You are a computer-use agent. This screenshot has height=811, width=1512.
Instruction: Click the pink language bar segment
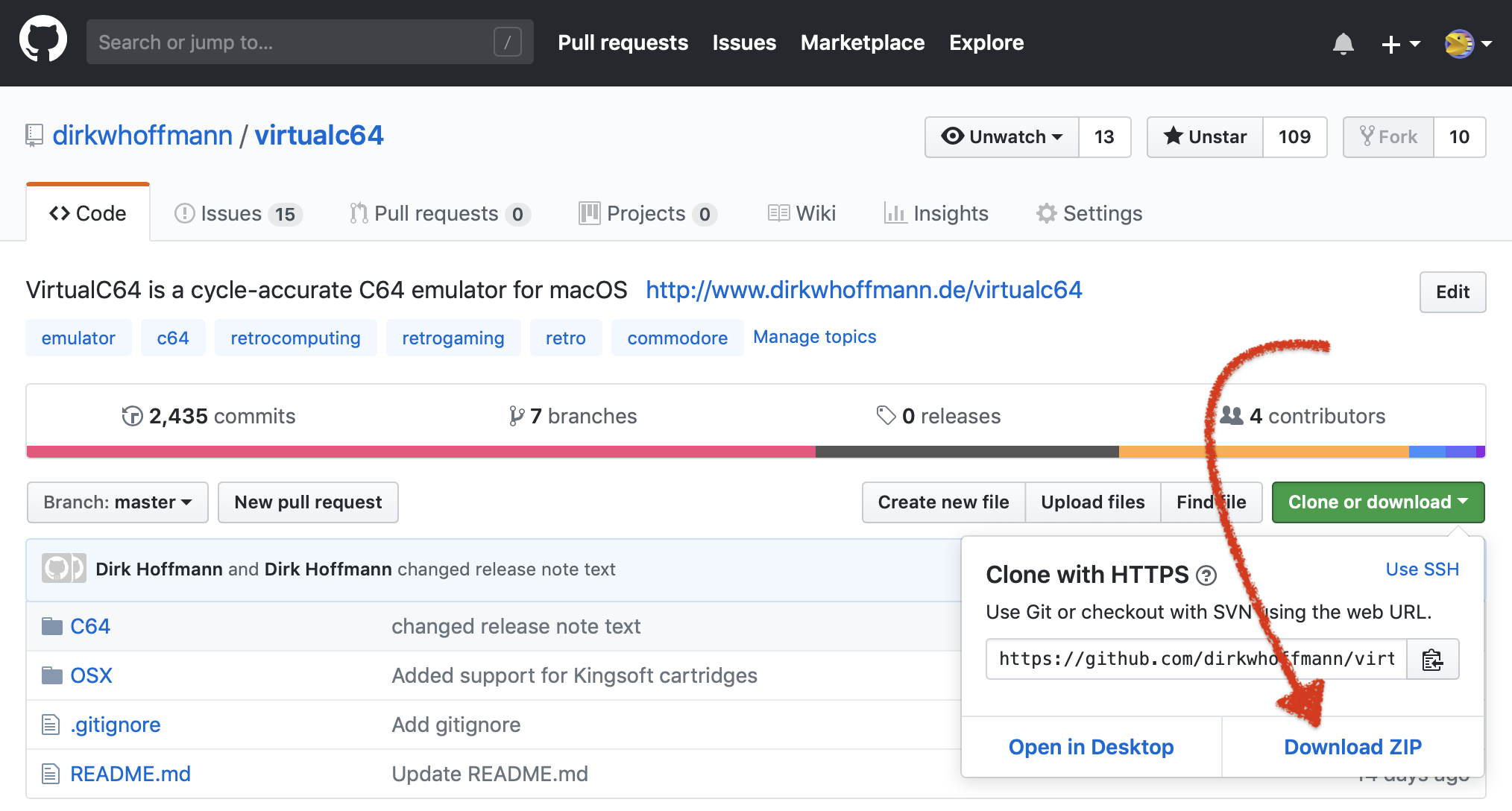[421, 452]
